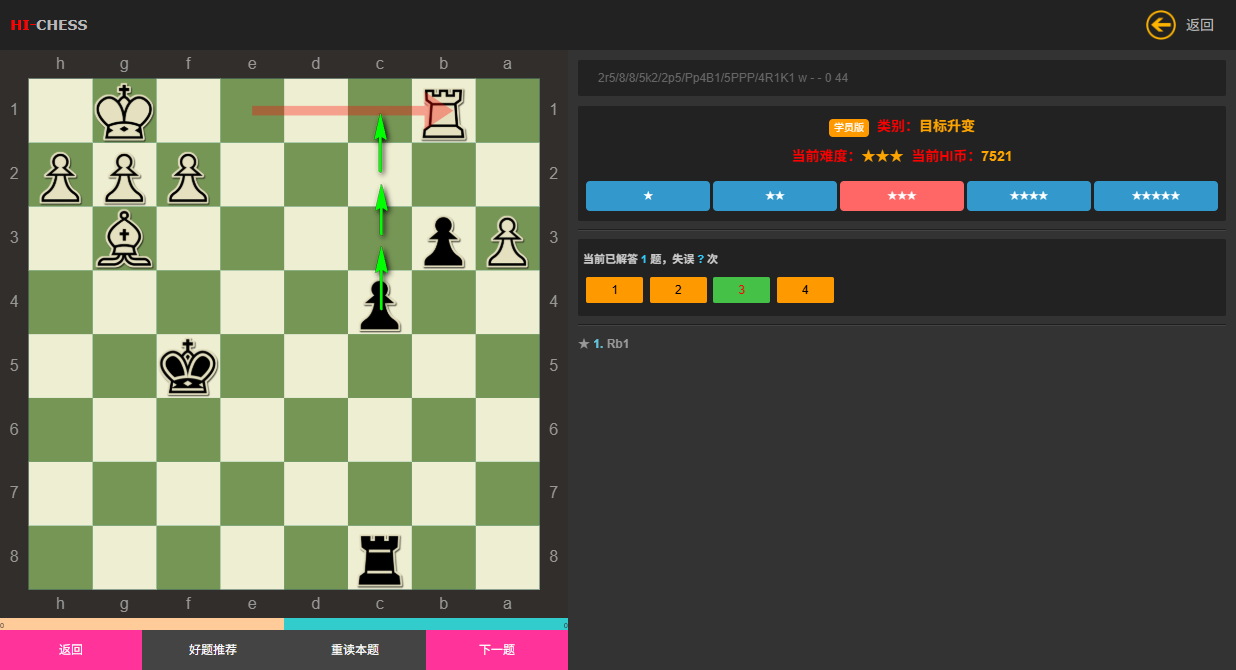Choose one-star difficulty level

pos(647,196)
